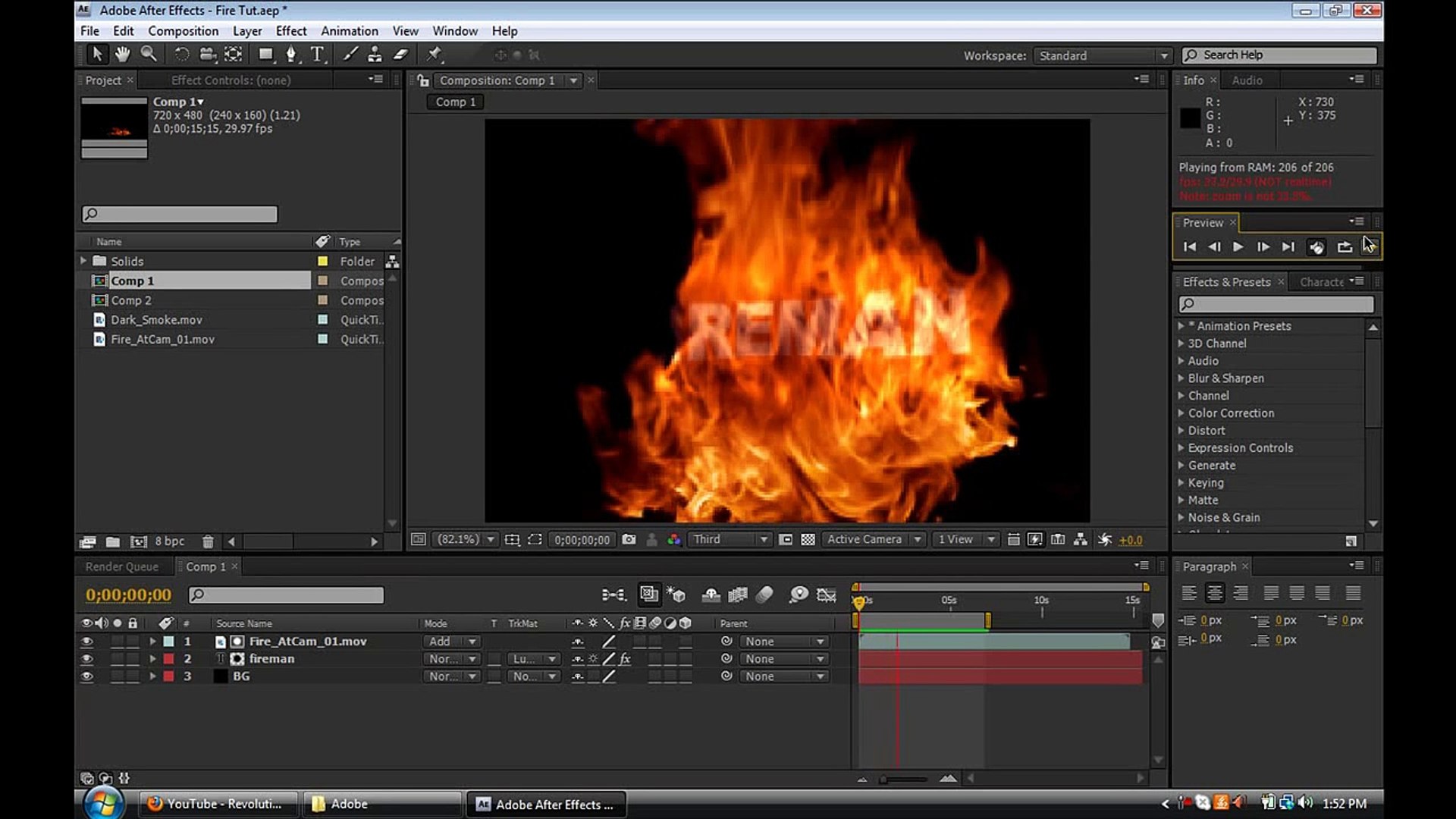Toggle region of interest in viewer

point(786,540)
